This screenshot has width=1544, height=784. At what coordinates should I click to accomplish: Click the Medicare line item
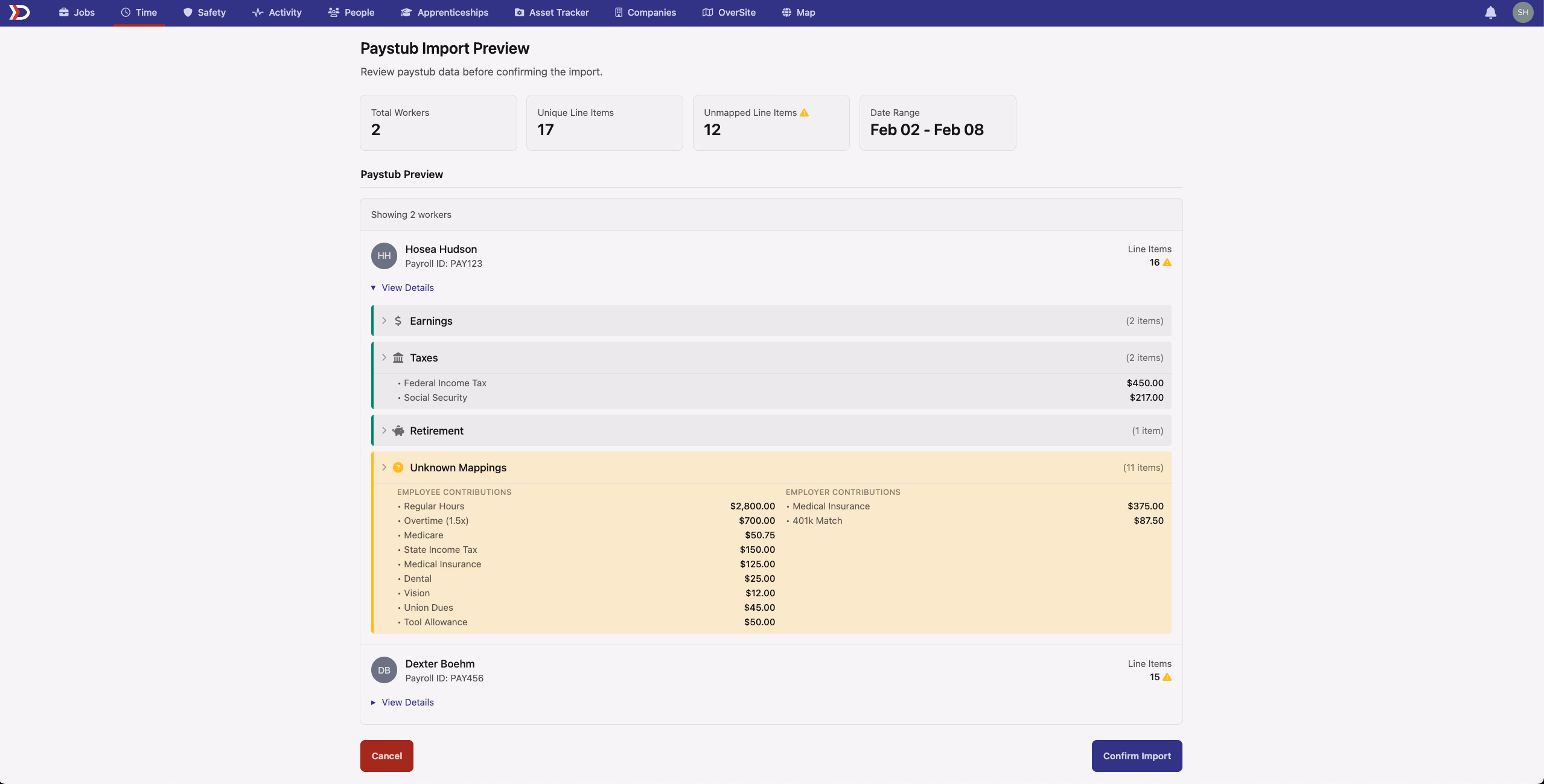(586, 535)
